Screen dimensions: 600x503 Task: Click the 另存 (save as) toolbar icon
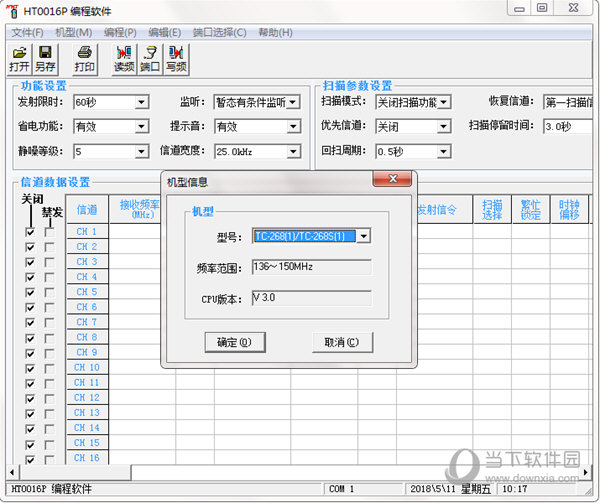pos(45,59)
